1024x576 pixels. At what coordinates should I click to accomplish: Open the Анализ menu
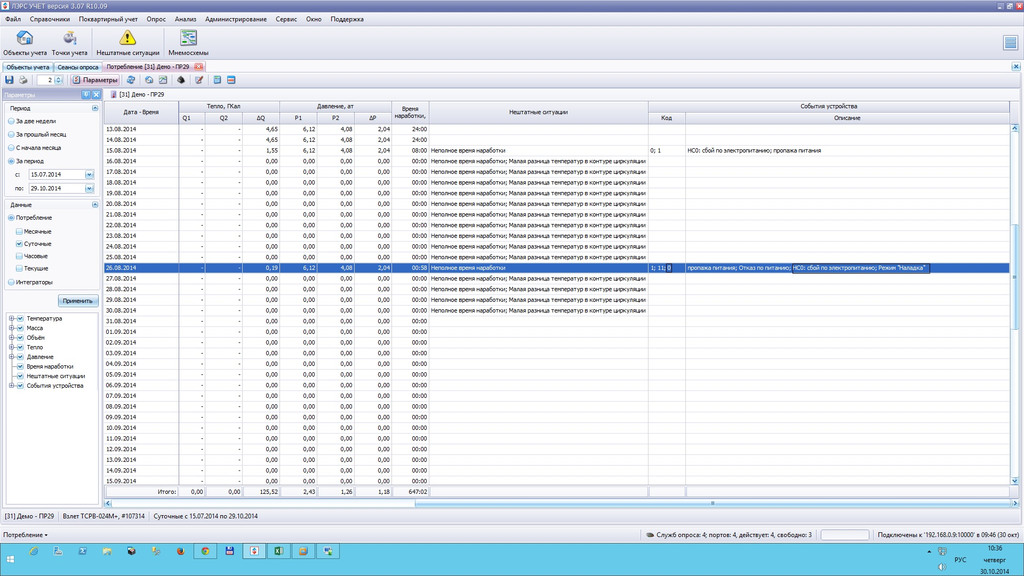pos(185,19)
